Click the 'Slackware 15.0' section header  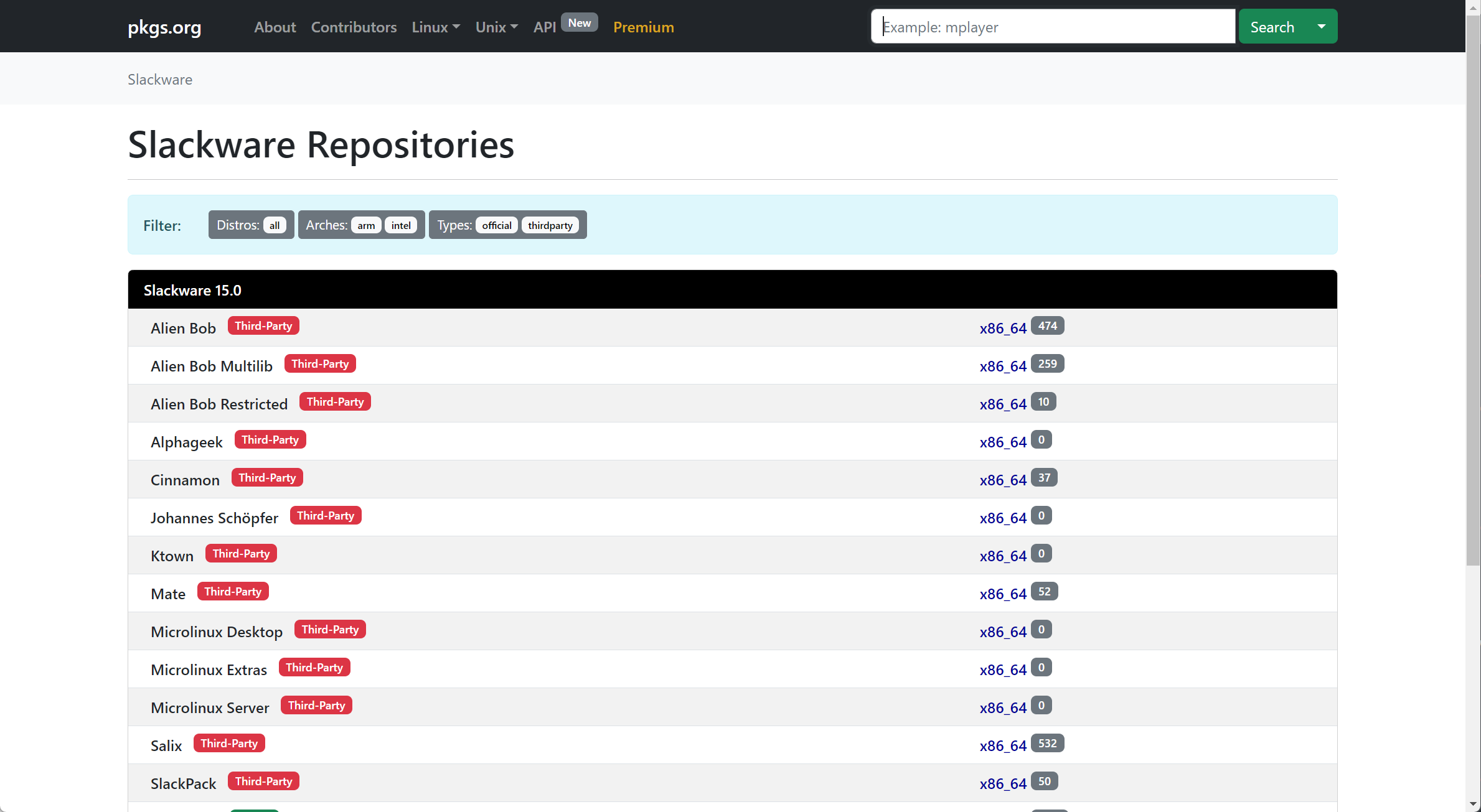(x=732, y=290)
